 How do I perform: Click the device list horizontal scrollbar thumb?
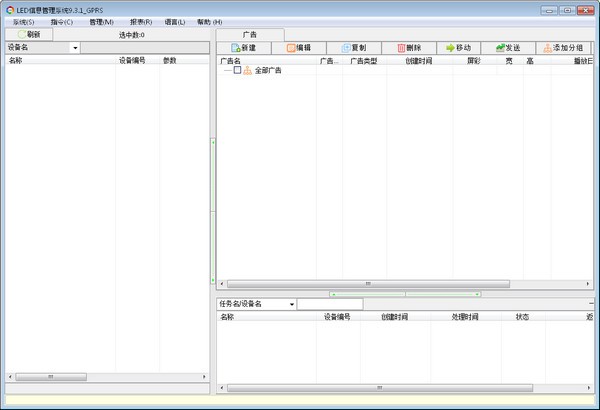coord(51,377)
